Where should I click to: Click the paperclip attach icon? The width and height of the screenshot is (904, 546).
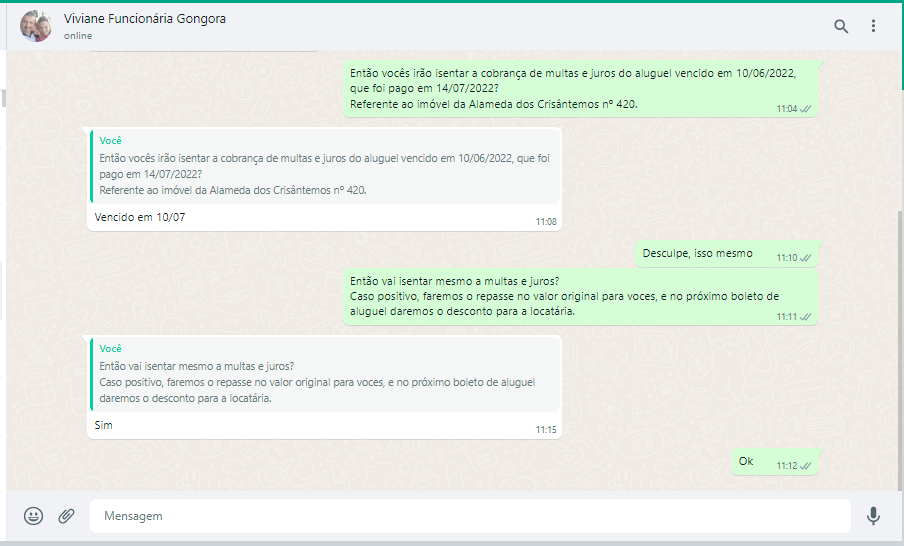coord(66,516)
